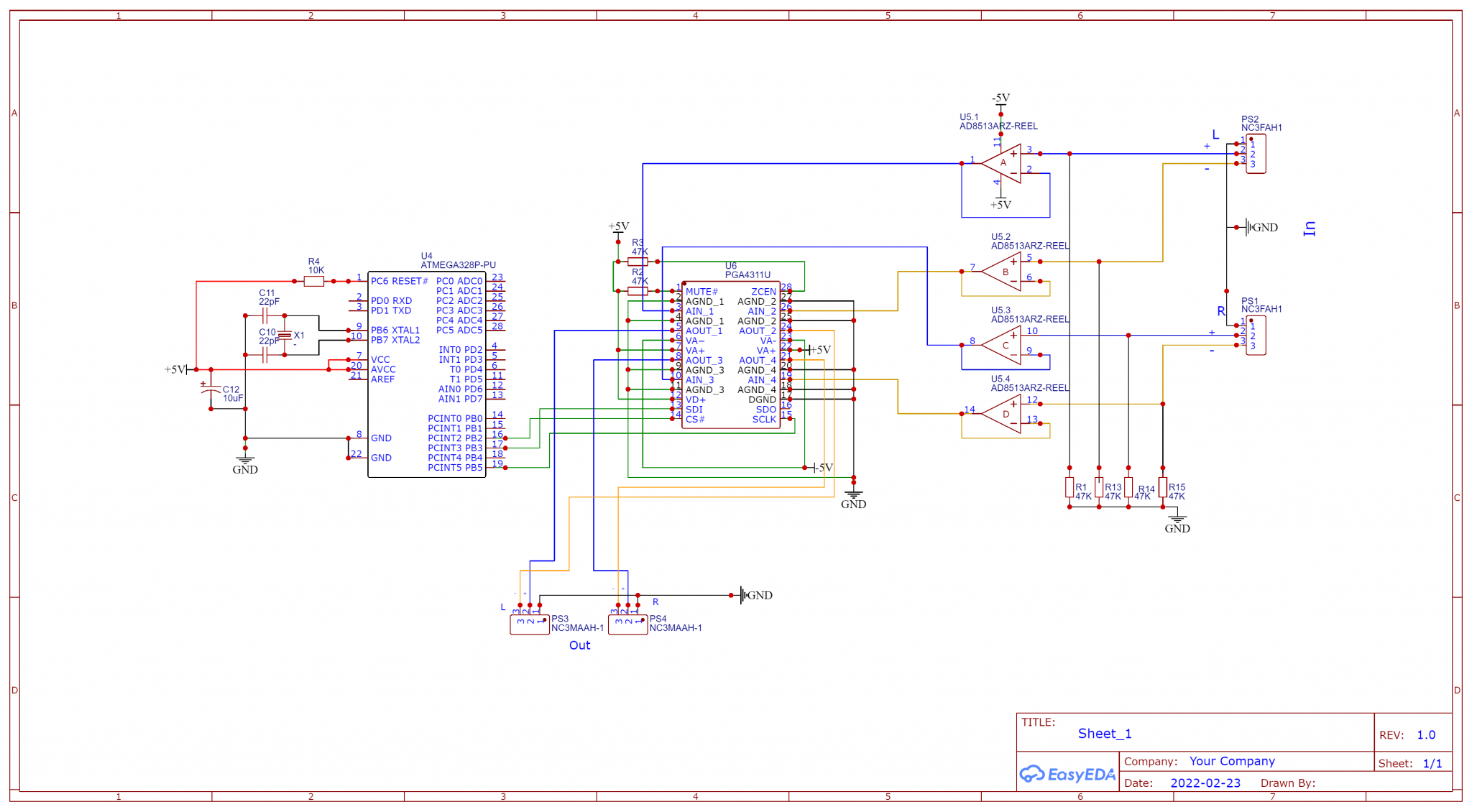Select the X1 crystal symbol
The image size is (1472, 812).
click(285, 336)
